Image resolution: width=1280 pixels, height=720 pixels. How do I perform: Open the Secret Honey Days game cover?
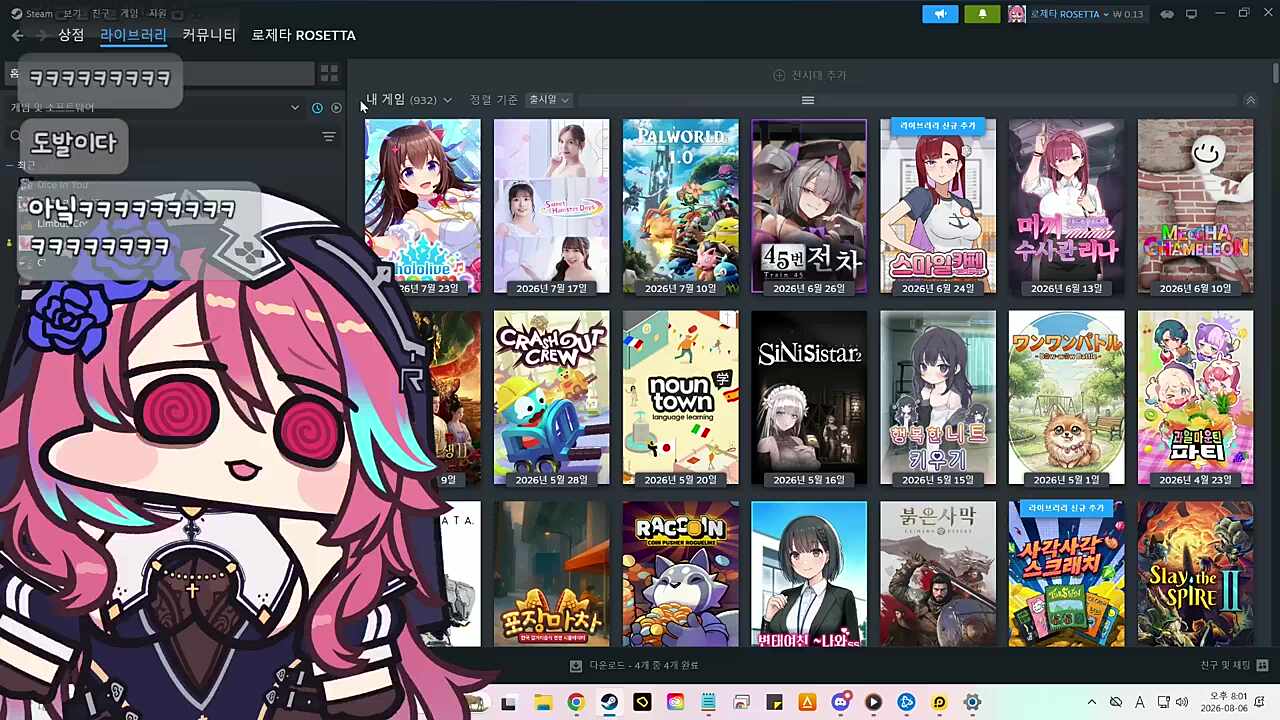pos(551,207)
